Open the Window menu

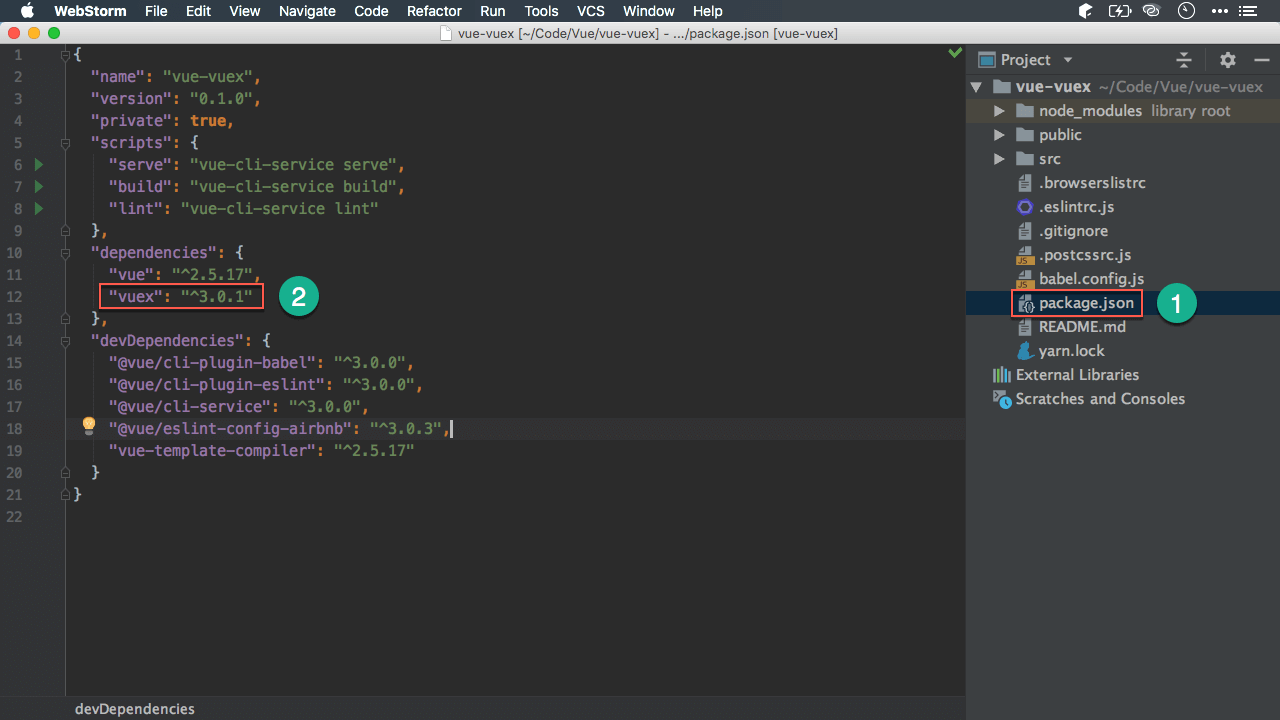649,11
